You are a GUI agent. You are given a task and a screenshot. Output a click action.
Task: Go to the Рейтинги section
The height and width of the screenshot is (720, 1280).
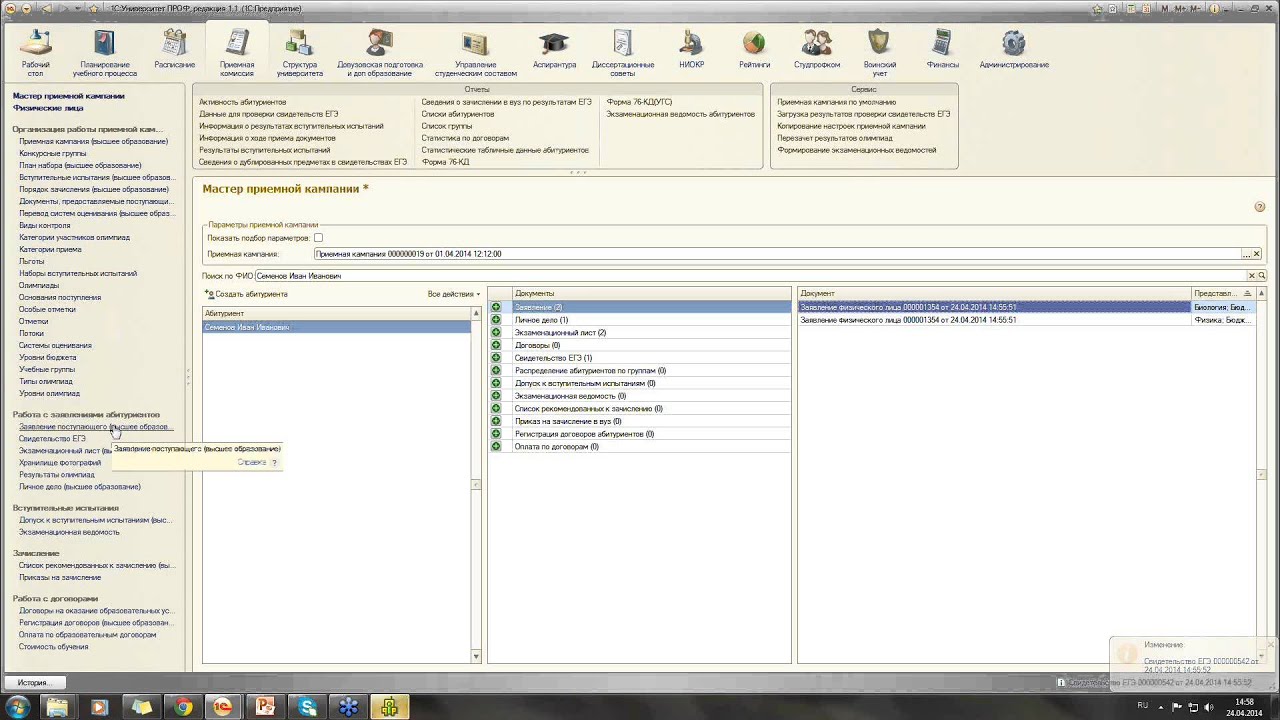click(754, 50)
